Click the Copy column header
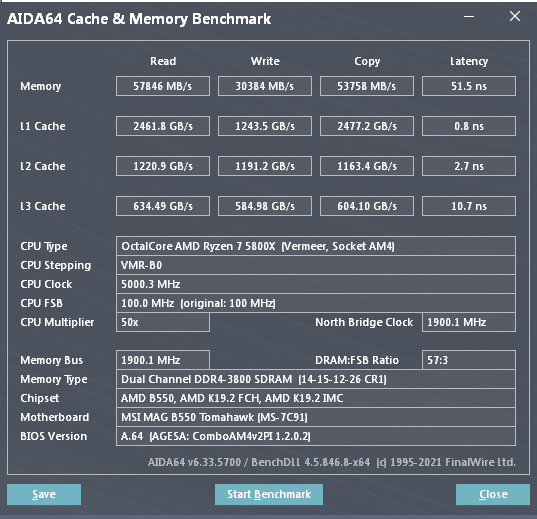Screen dimensions: 537x519 point(367,61)
